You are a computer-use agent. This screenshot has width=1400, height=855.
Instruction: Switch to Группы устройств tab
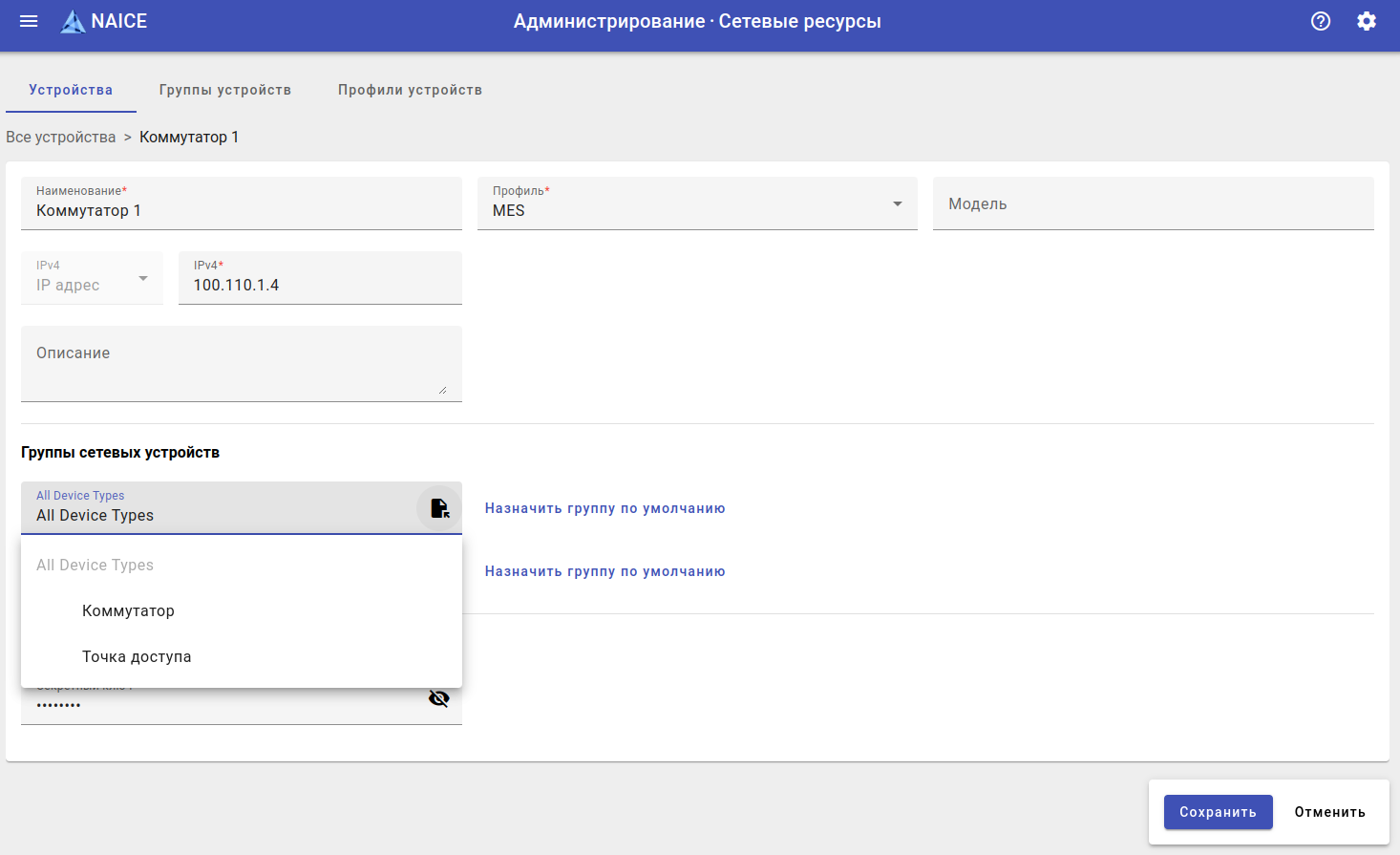point(225,90)
